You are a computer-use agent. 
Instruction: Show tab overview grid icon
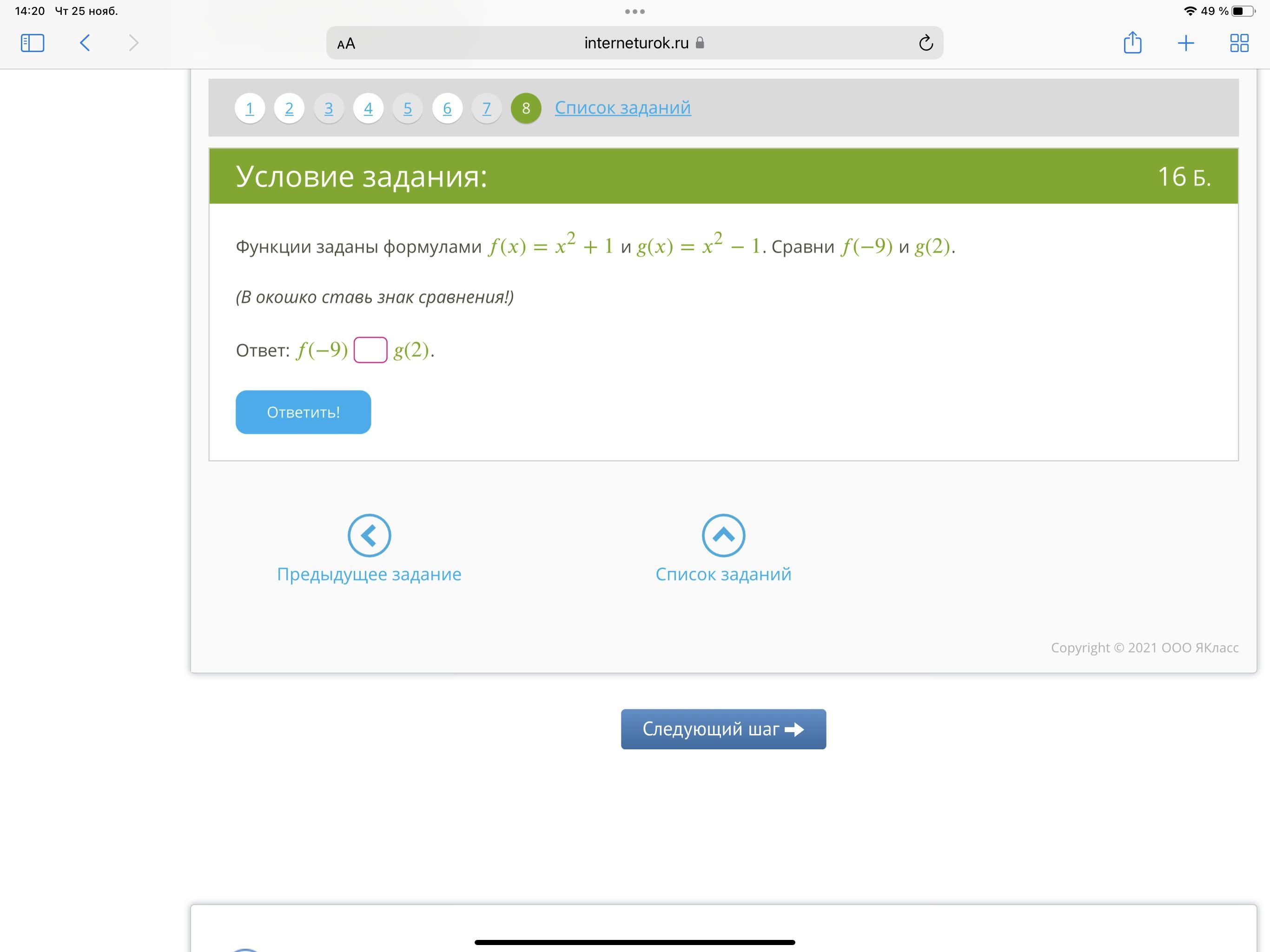click(1239, 43)
